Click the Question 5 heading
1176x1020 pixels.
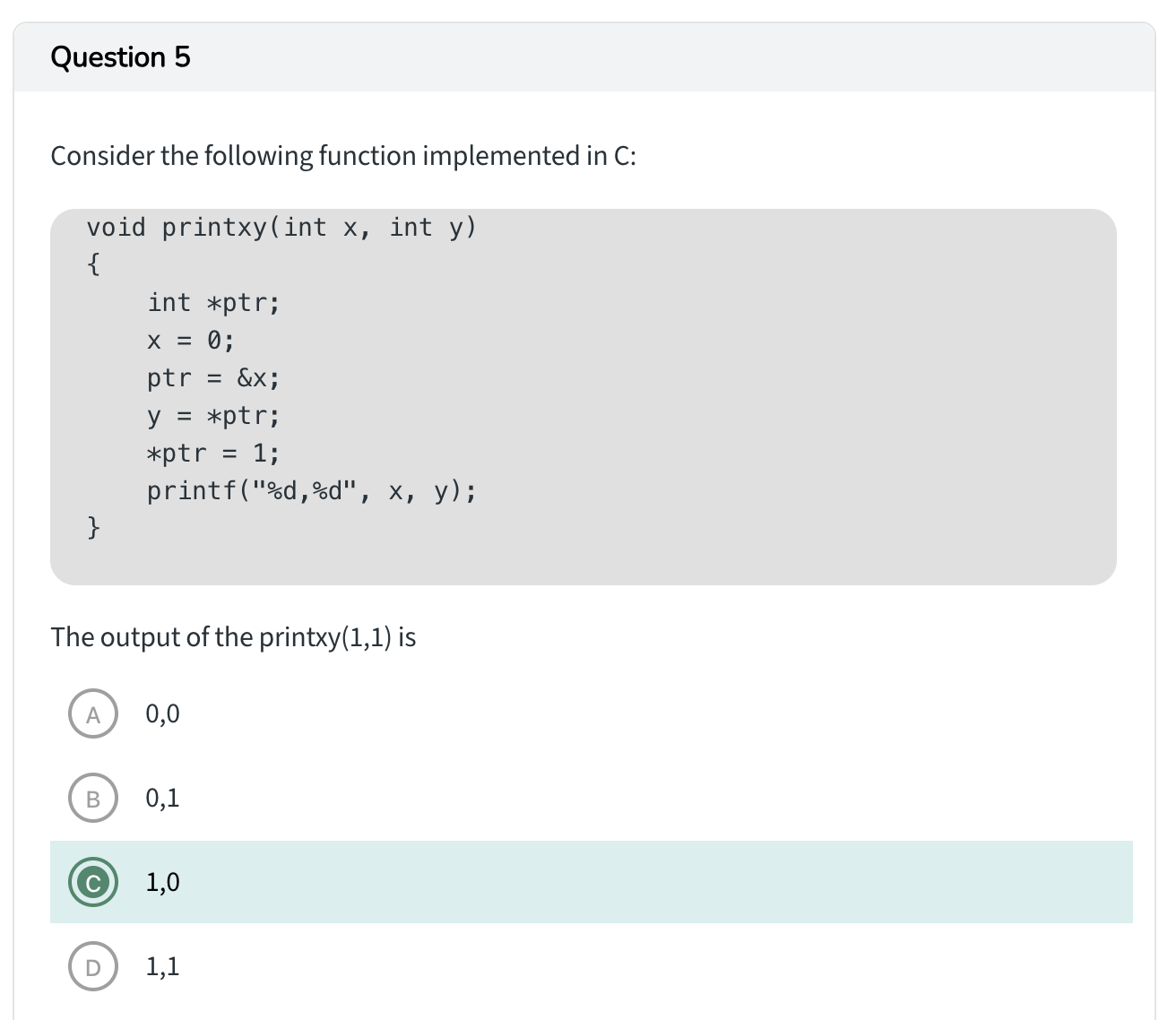pyautogui.click(x=120, y=57)
